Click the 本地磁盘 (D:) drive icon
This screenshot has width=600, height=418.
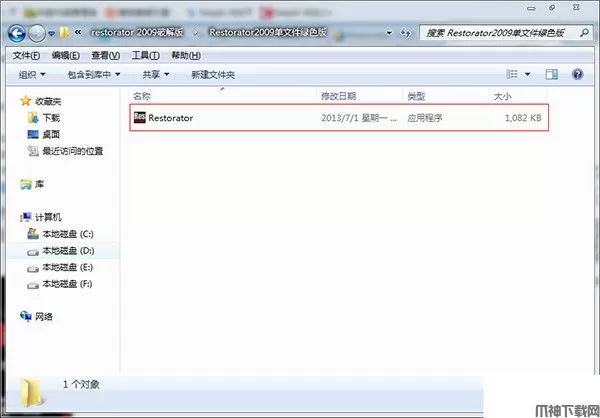click(33, 252)
